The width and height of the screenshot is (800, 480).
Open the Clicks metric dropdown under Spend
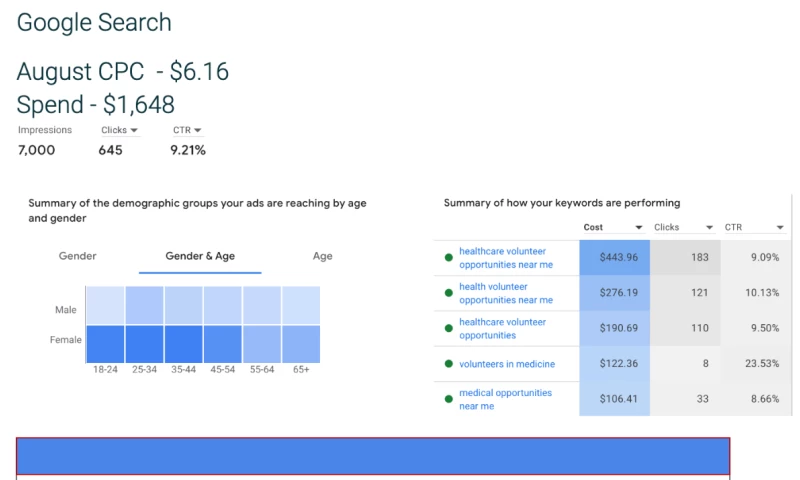pyautogui.click(x=134, y=130)
